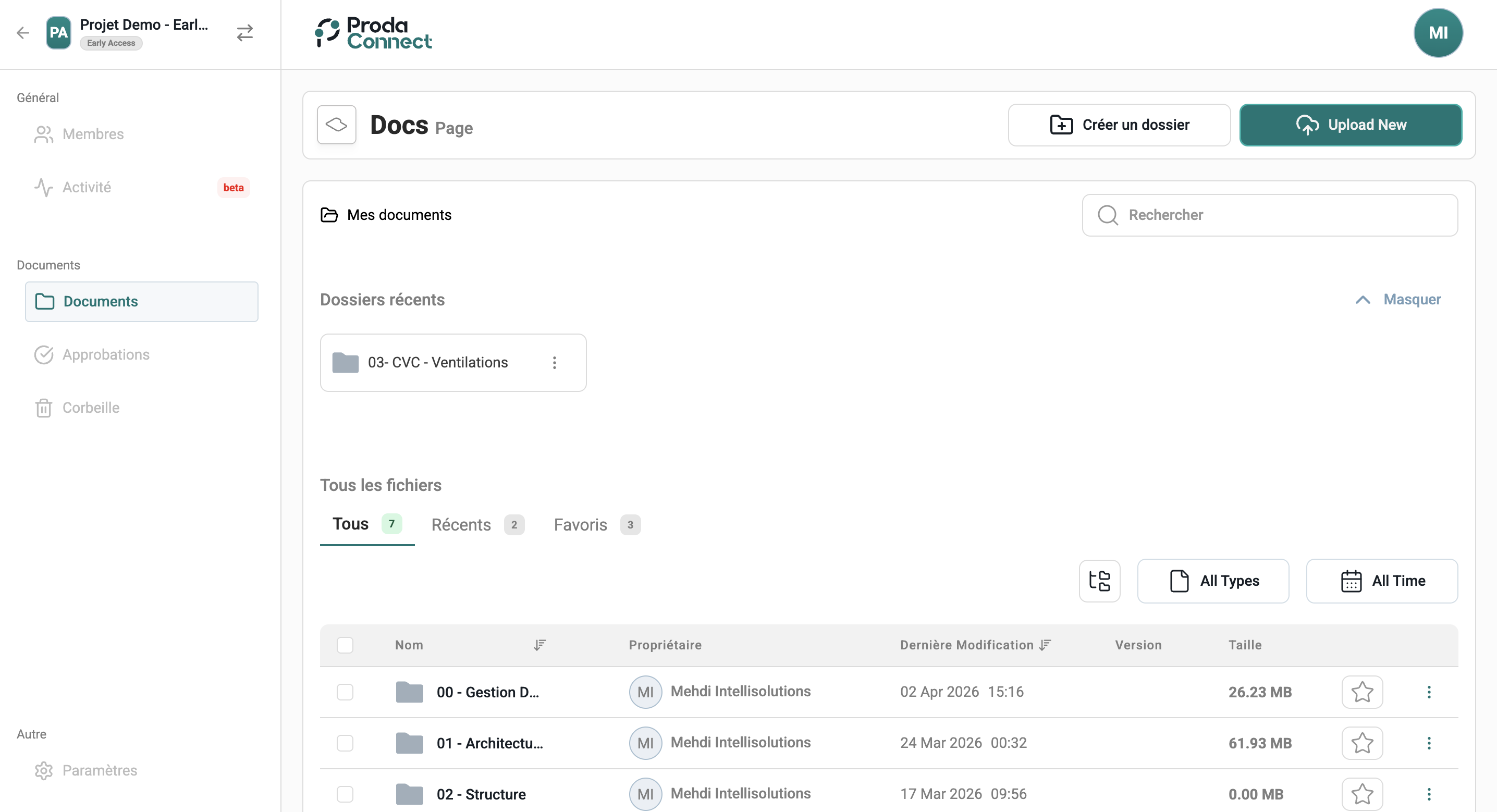Viewport: 1497px width, 812px height.
Task: Open the All Time date filter
Action: point(1382,581)
